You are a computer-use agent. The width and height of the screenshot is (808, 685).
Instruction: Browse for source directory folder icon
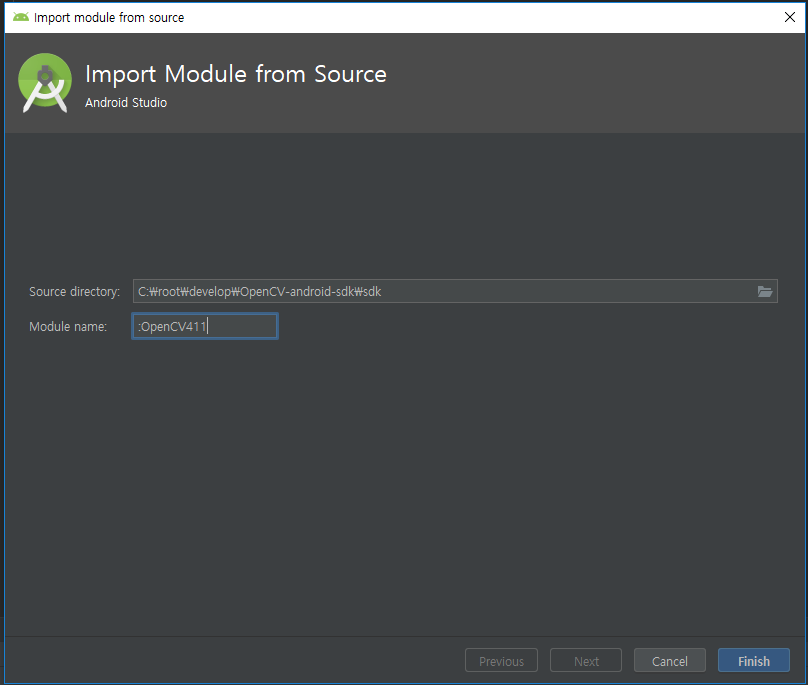(x=765, y=292)
